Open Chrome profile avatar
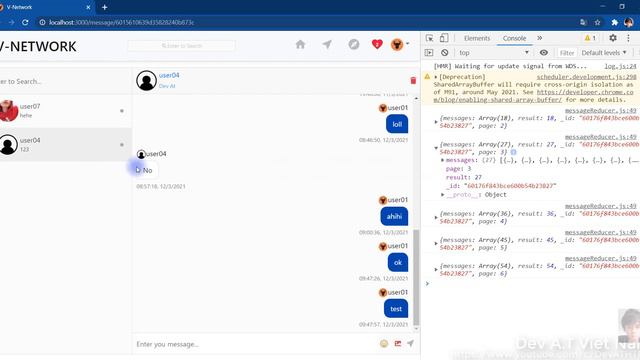 click(x=629, y=22)
